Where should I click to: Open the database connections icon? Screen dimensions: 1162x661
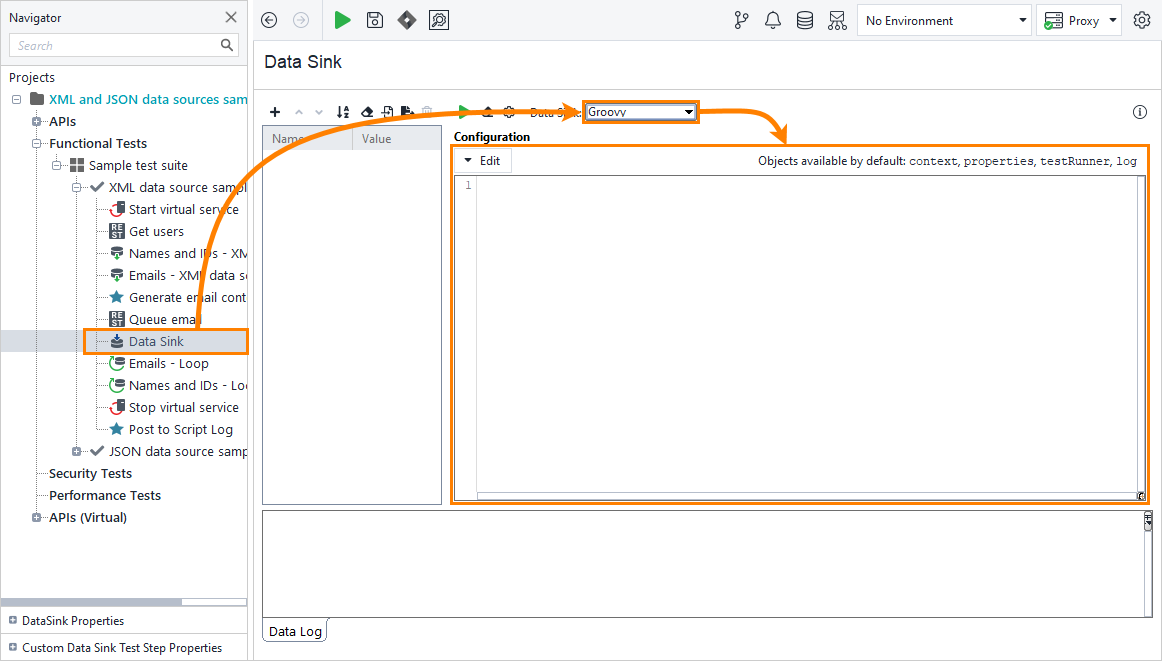805,20
